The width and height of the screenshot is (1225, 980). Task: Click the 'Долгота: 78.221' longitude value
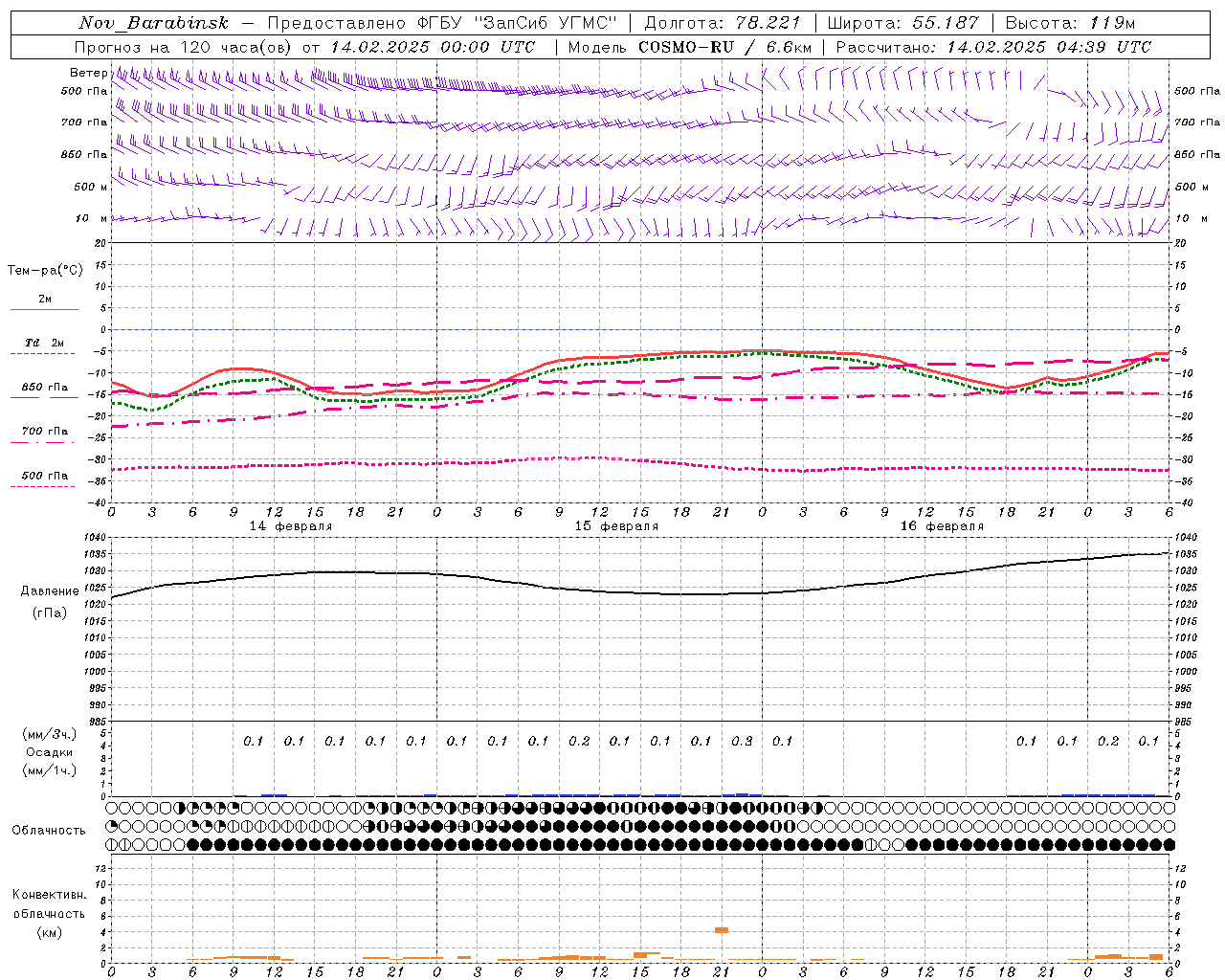723,23
